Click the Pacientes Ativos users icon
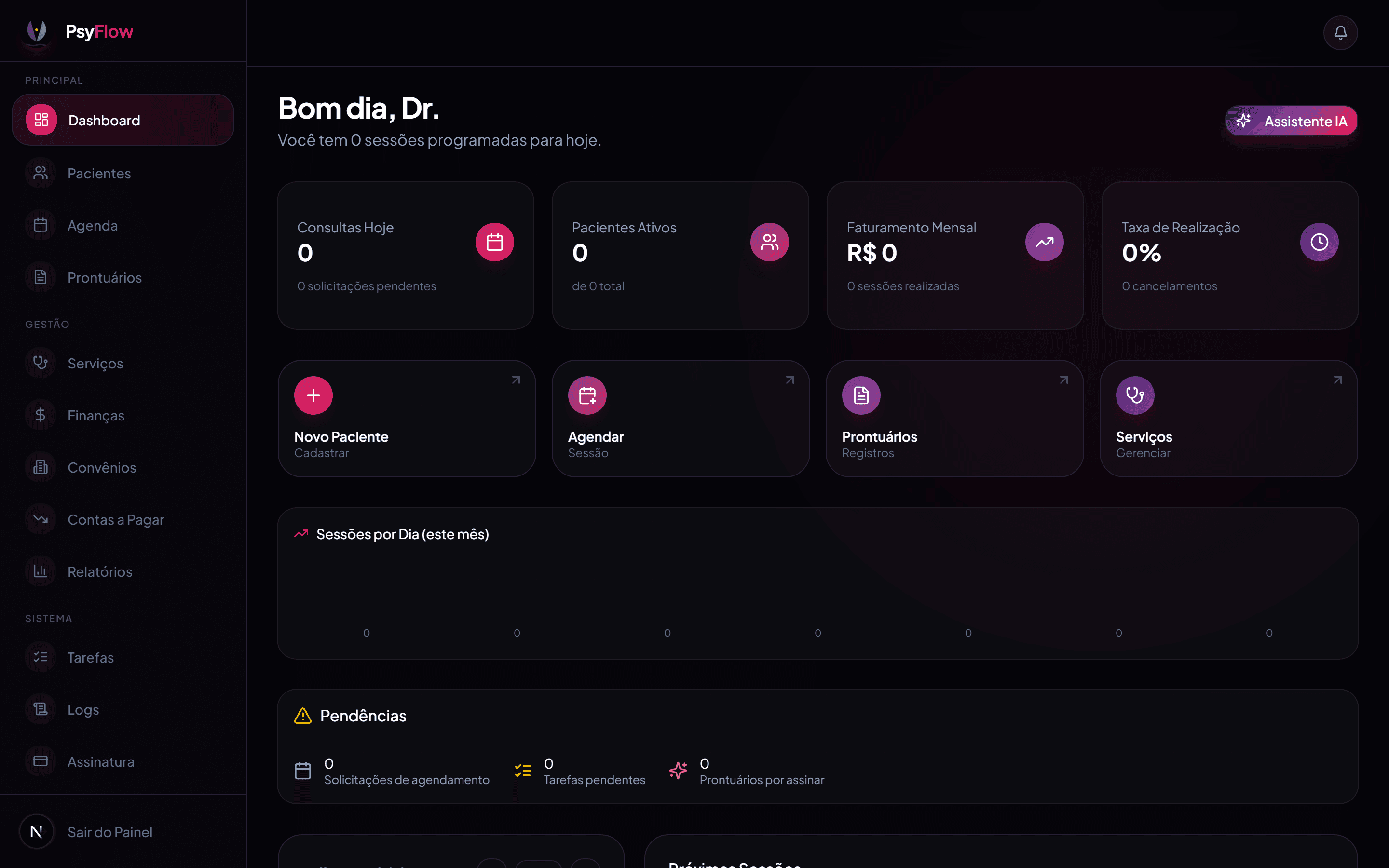This screenshot has height=868, width=1389. tap(770, 242)
